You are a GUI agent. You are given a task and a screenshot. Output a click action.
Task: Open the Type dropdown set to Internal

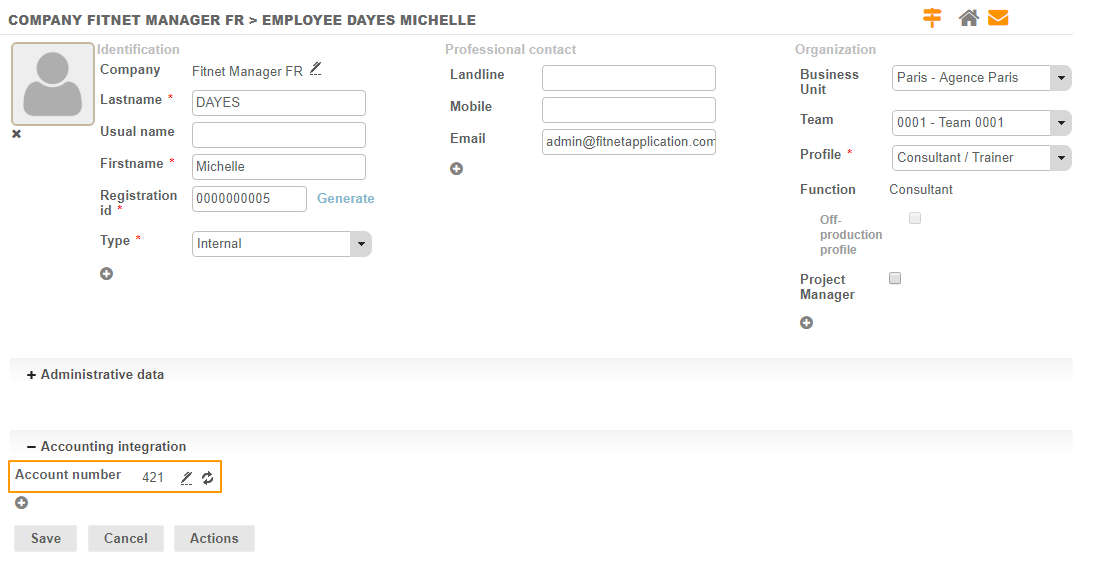pos(281,244)
